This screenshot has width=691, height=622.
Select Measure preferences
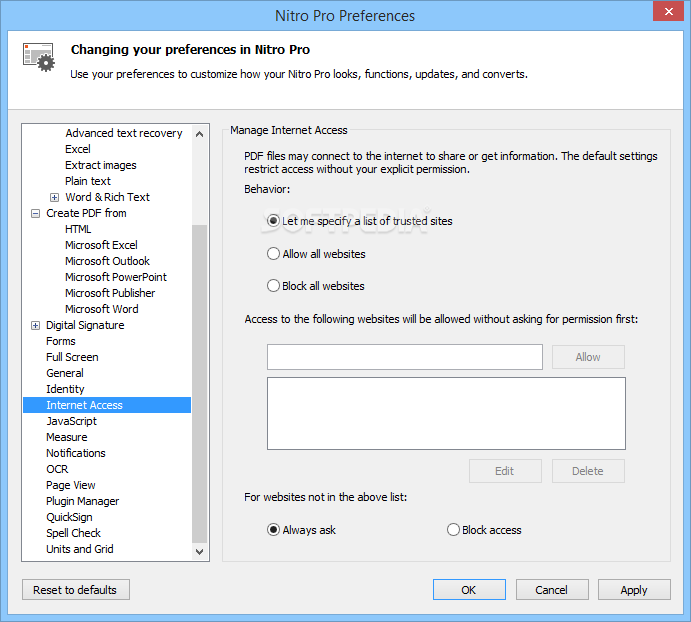tap(67, 437)
